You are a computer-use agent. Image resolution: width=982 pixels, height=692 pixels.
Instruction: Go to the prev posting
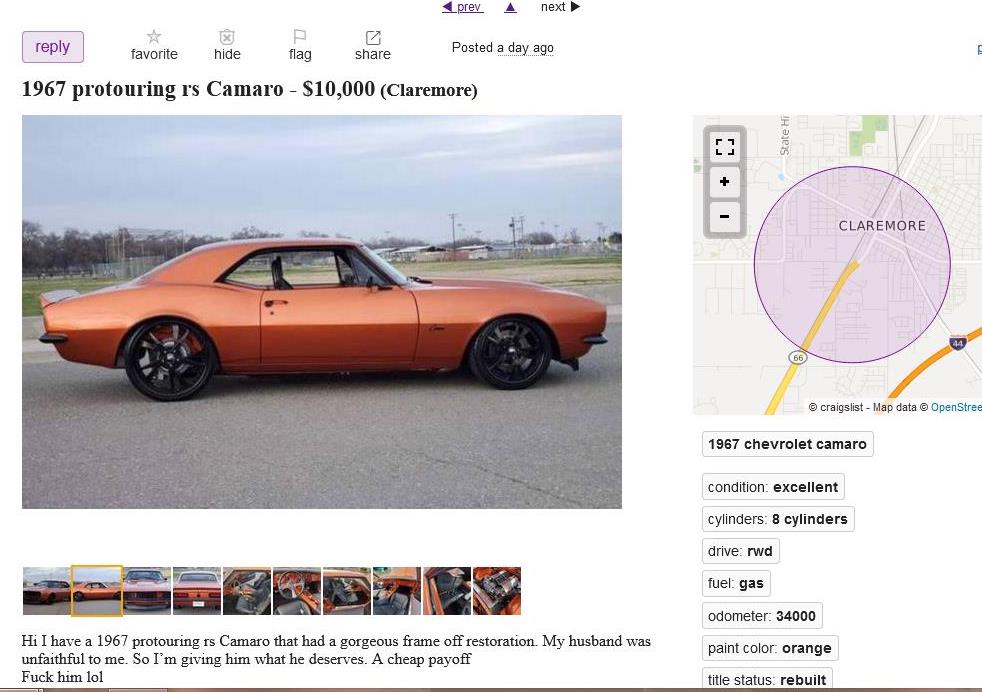coord(462,7)
